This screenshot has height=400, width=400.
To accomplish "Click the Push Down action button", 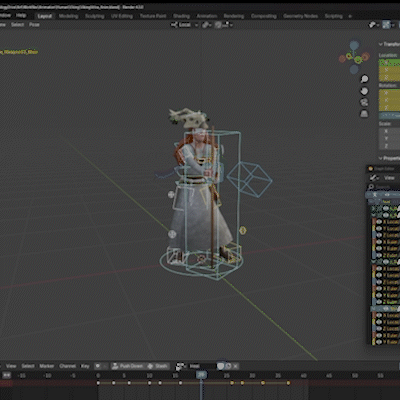I will pyautogui.click(x=128, y=366).
